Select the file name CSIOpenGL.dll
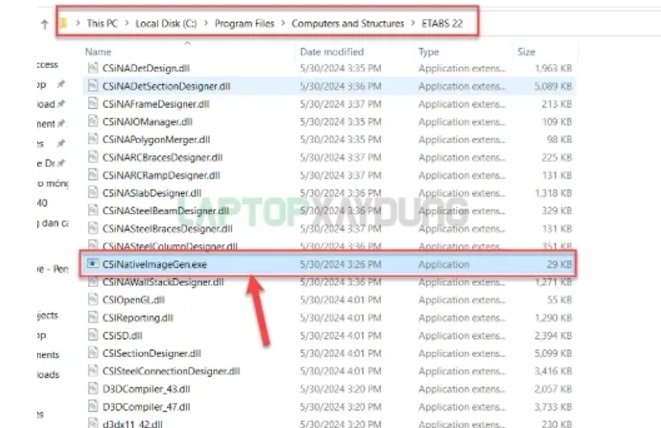661x428 pixels. click(133, 300)
